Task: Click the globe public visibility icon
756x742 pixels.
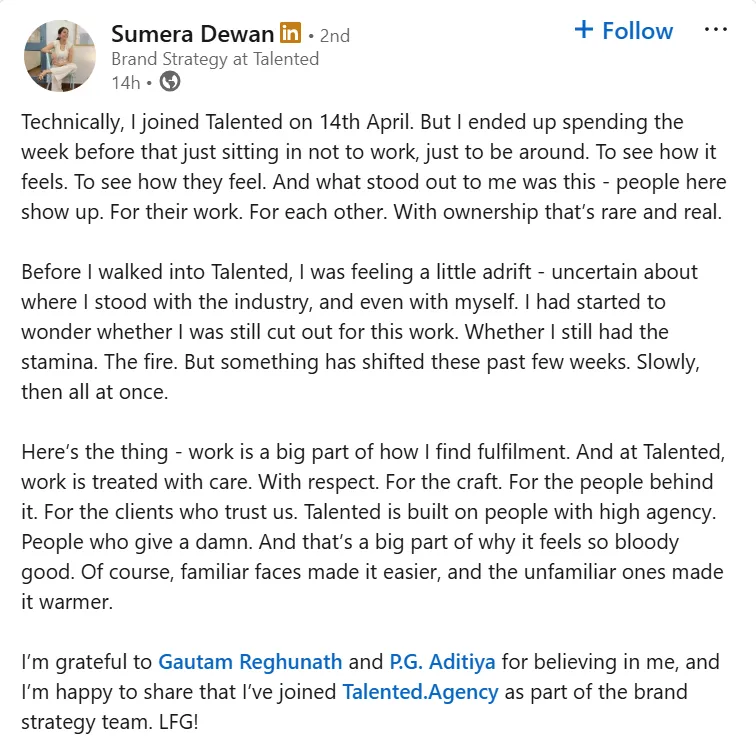Action: point(170,81)
